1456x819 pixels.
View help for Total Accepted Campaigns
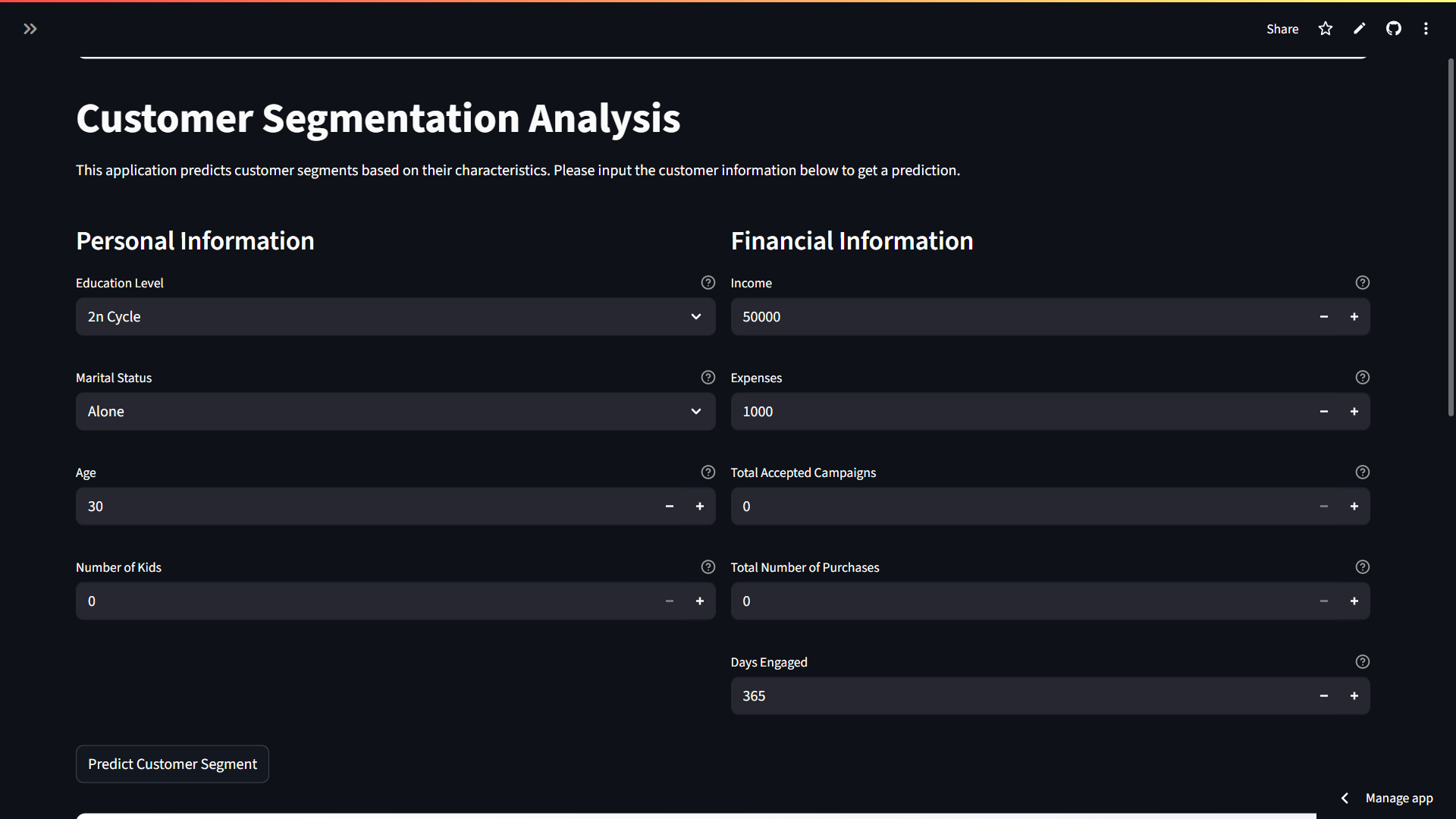pyautogui.click(x=1363, y=472)
